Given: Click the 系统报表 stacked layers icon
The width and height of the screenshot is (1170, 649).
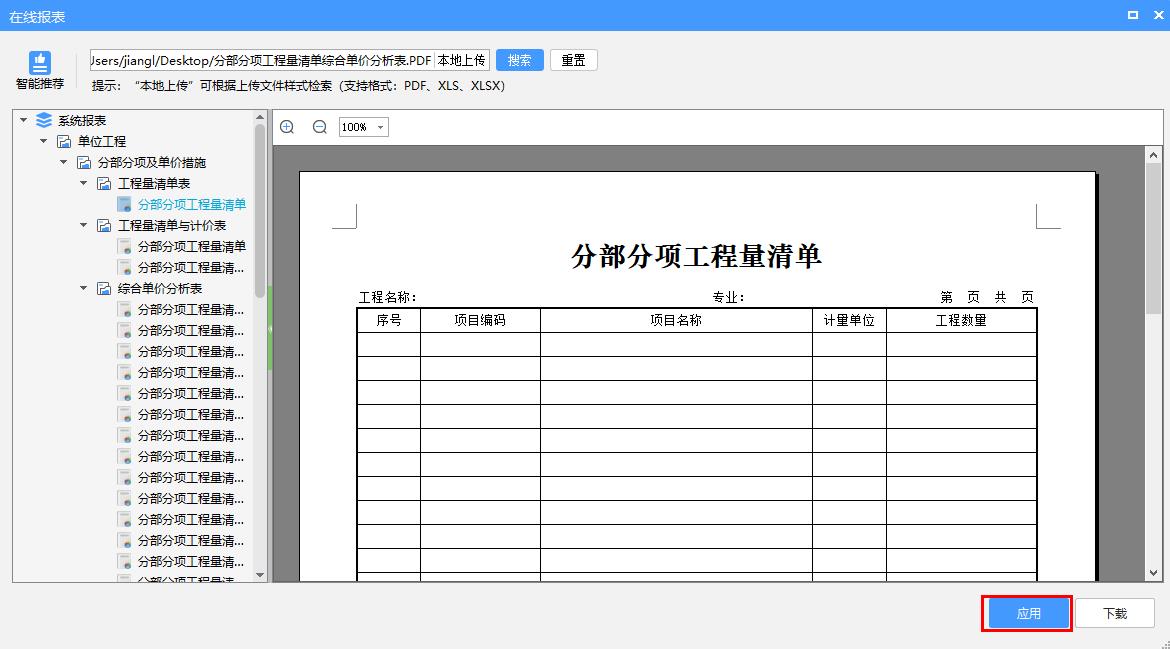Looking at the screenshot, I should (43, 119).
